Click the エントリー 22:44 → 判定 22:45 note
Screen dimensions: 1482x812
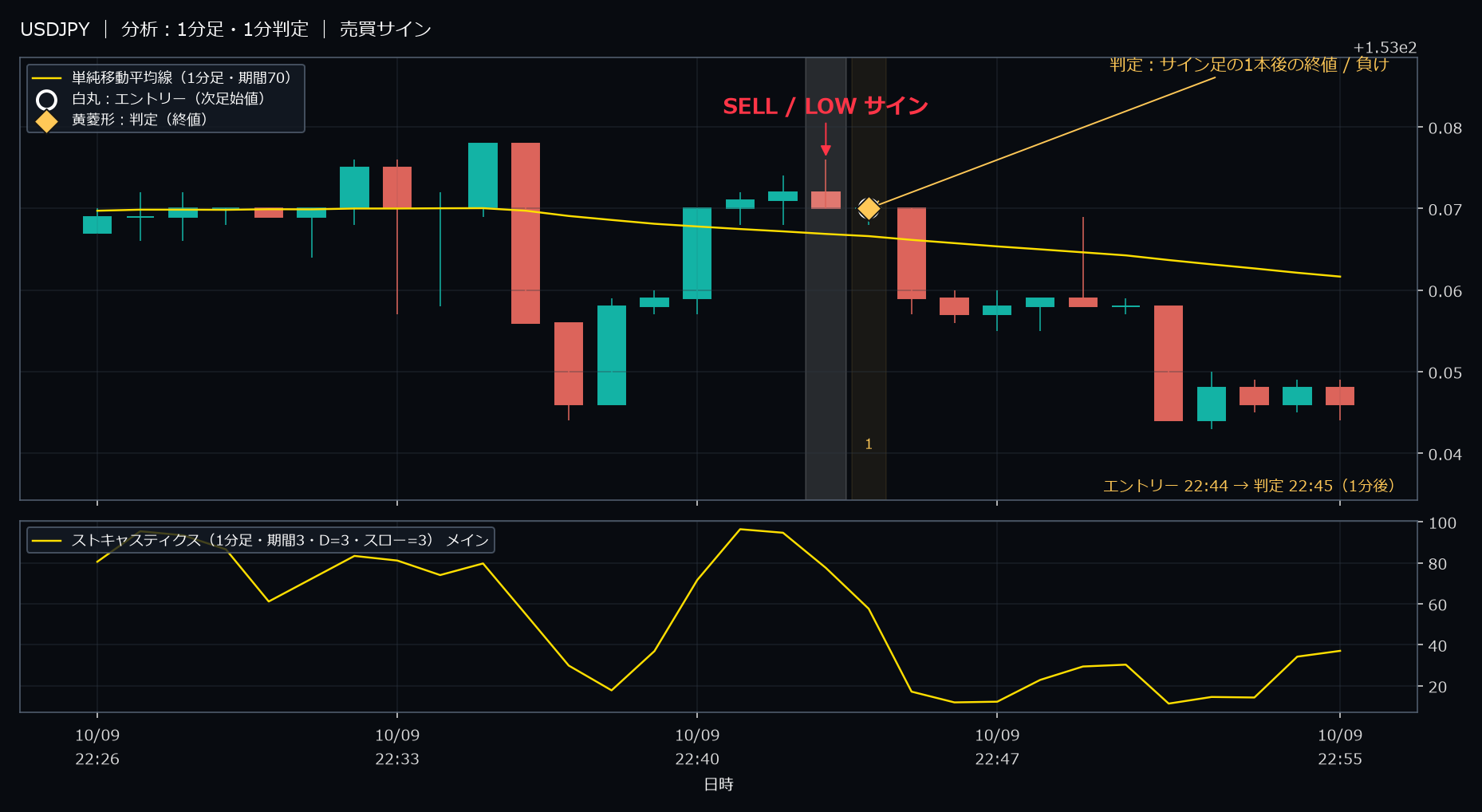[x=1249, y=486]
